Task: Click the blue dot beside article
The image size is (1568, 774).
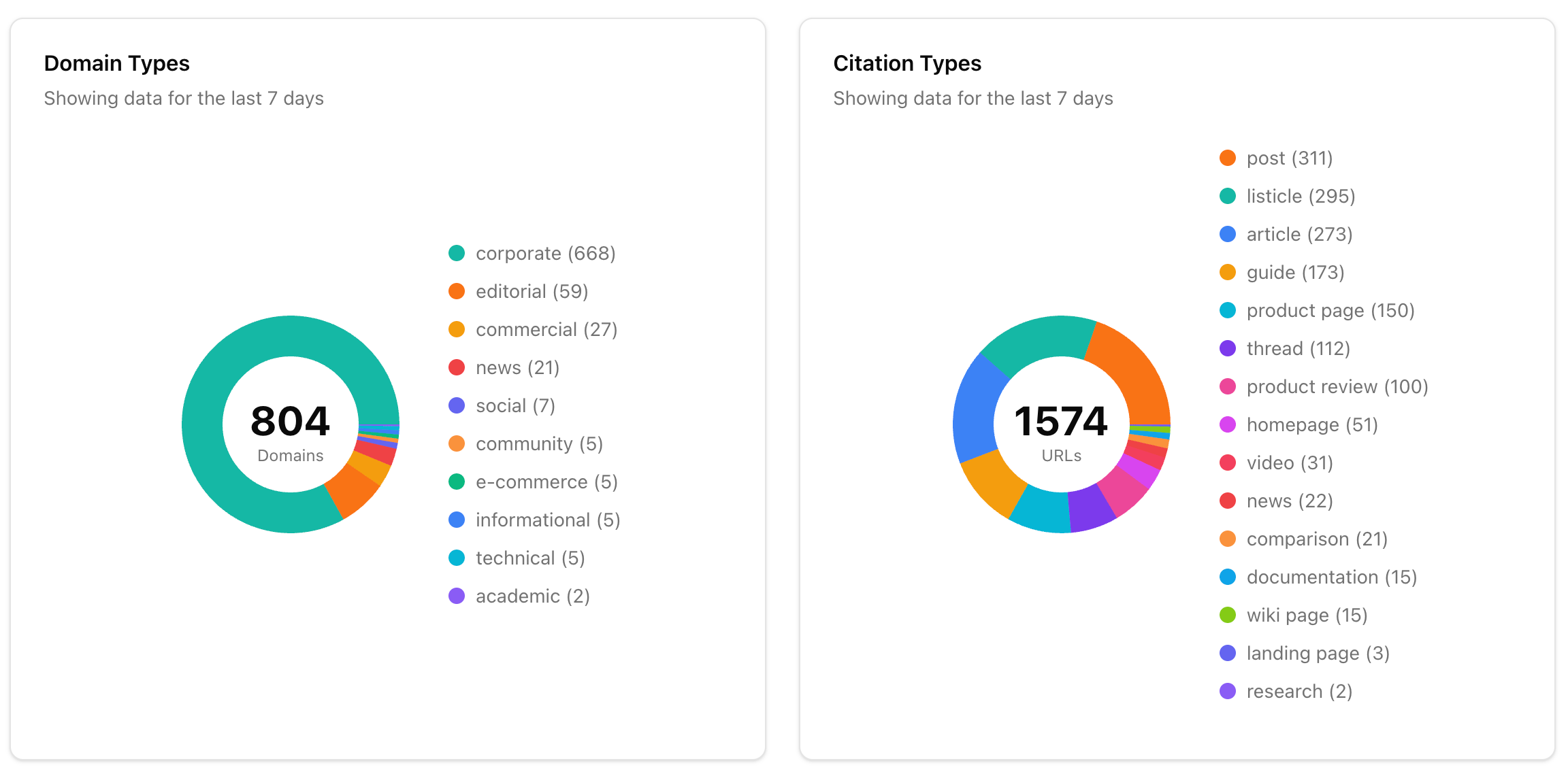Action: tap(1228, 234)
